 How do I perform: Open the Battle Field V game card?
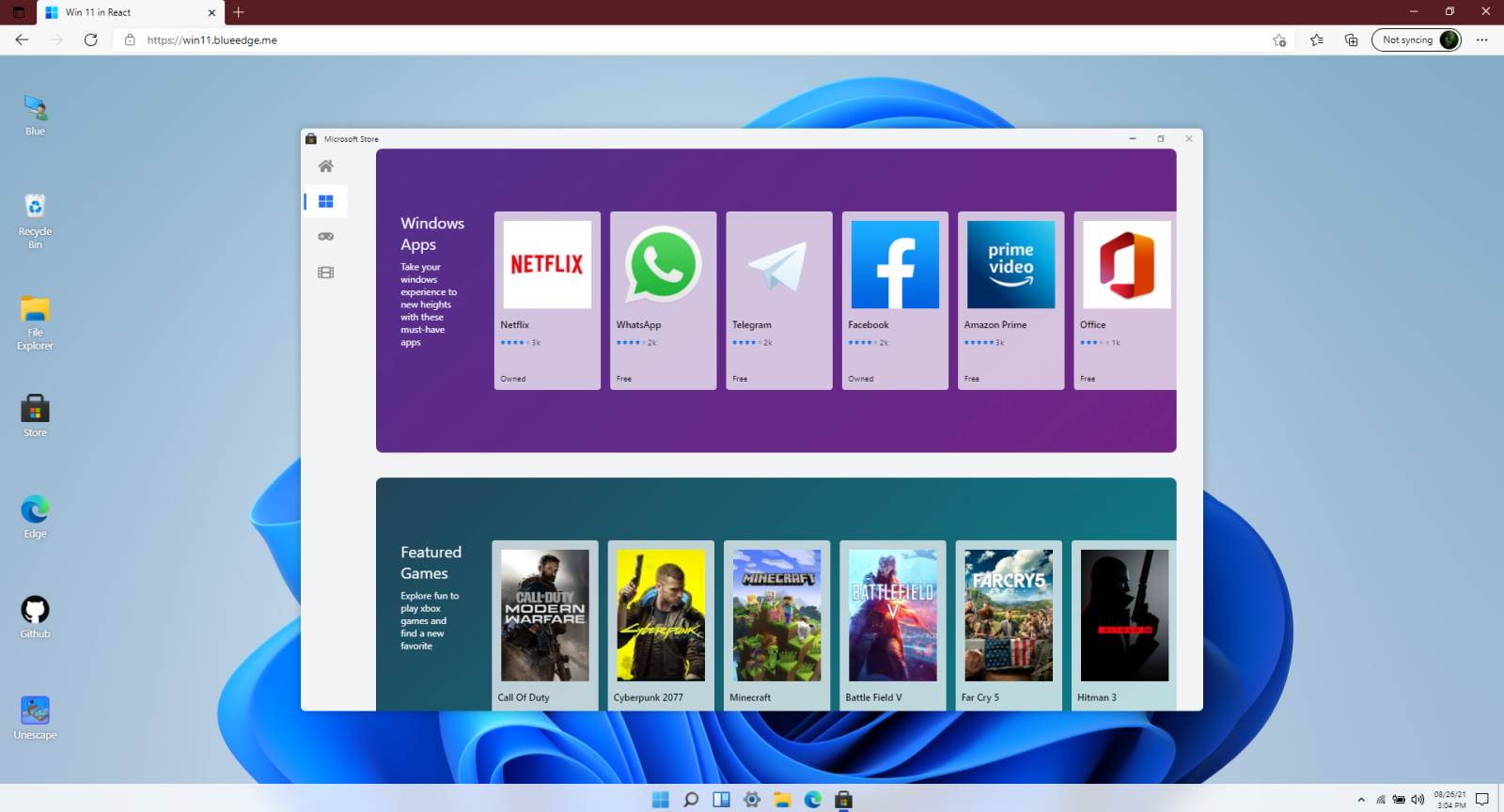point(893,625)
